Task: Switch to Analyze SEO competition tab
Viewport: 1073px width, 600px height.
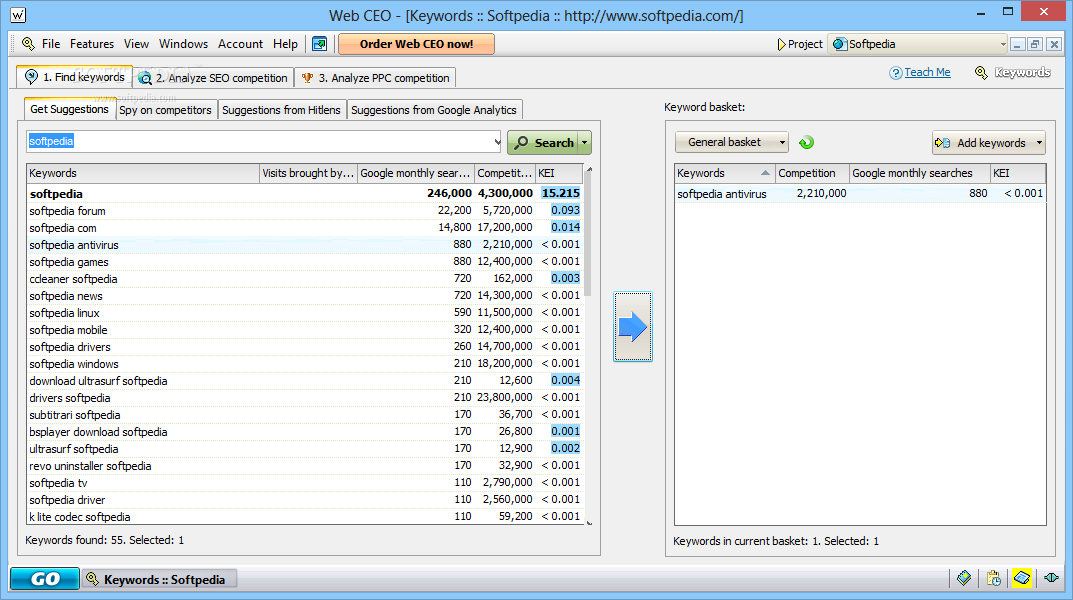Action: pyautogui.click(x=213, y=77)
